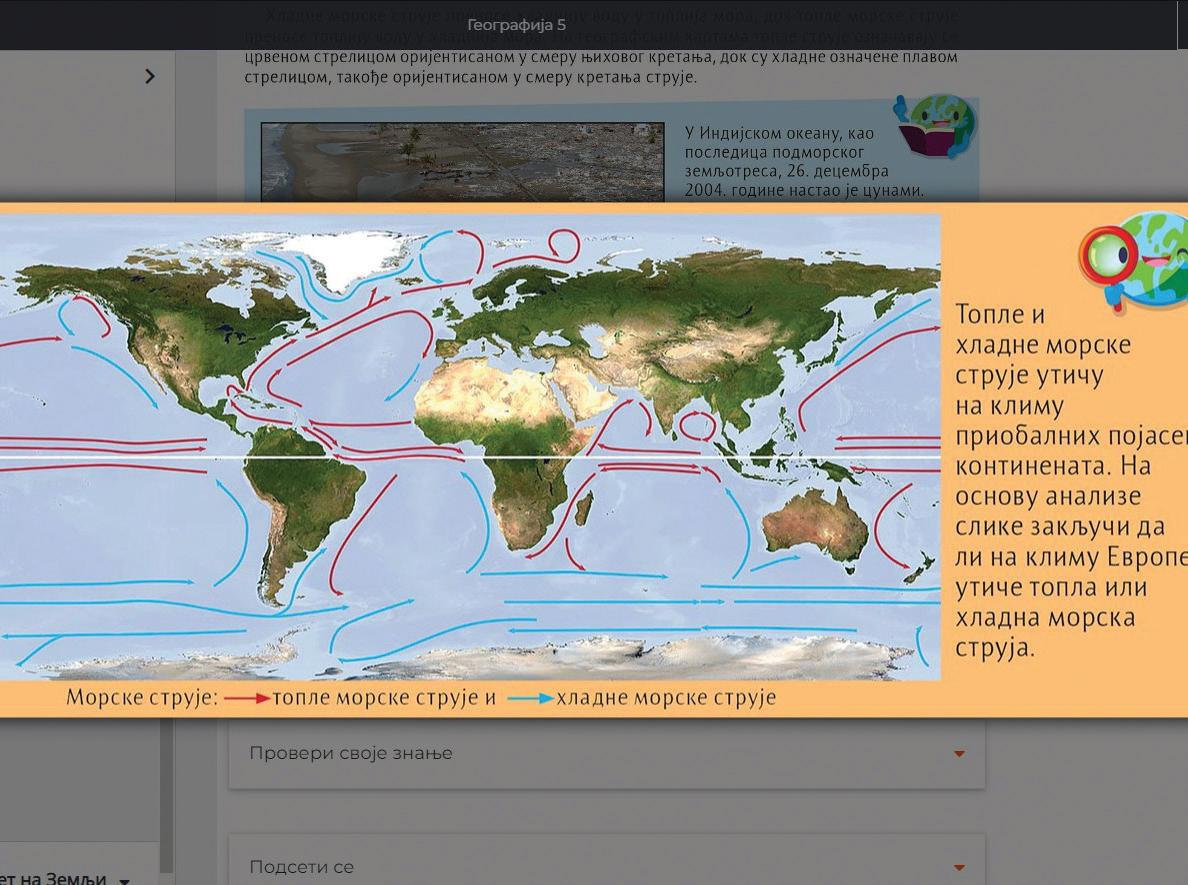Expand the "Провери своје знање" section
Image resolution: width=1188 pixels, height=885 pixels.
tap(606, 753)
